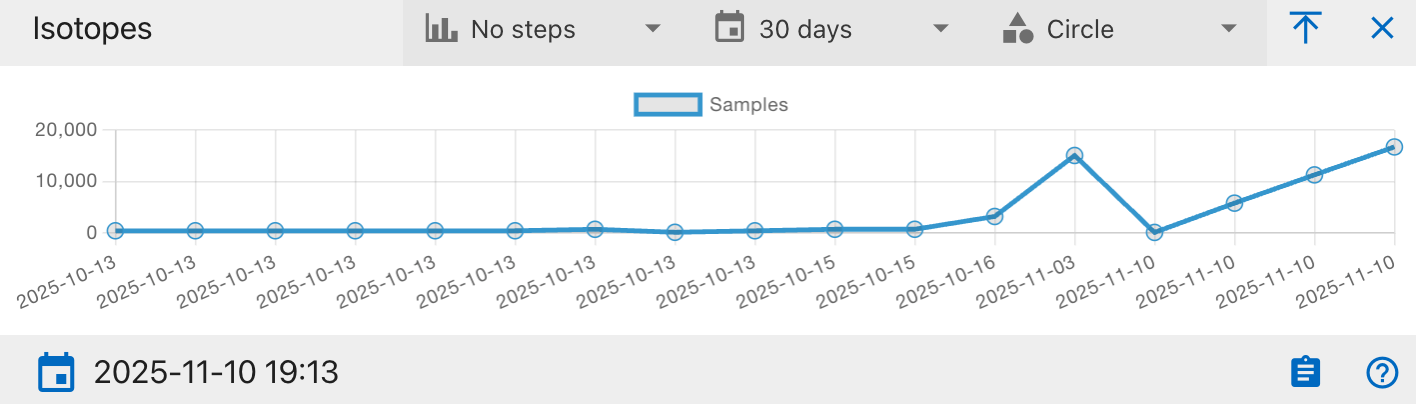
Task: Open the help question mark icon
Action: point(1381,373)
